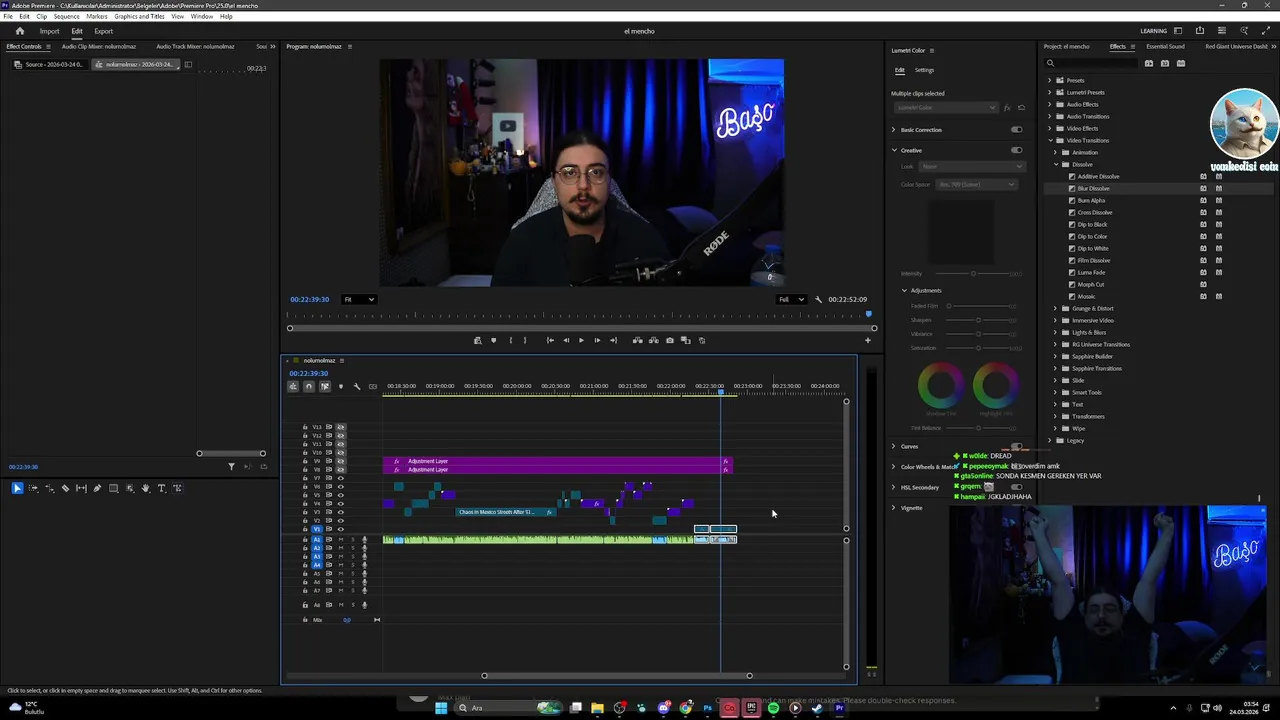Show hidden track V13 output
The height and width of the screenshot is (720, 1280).
[340, 427]
